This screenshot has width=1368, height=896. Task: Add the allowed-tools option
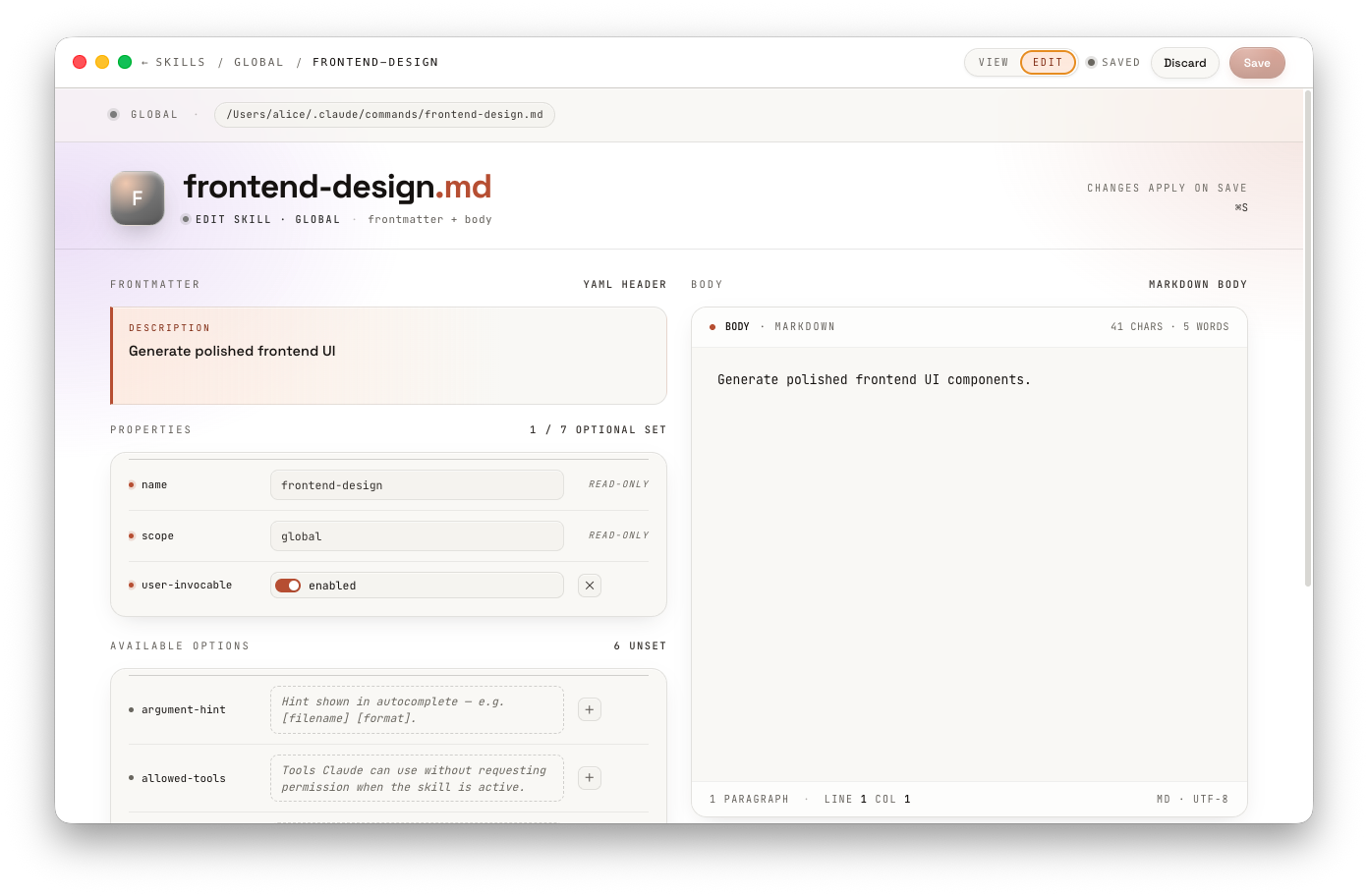590,778
